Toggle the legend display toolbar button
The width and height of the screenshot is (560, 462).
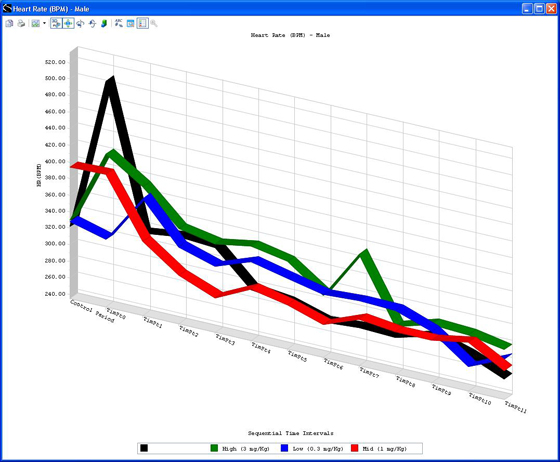pyautogui.click(x=142, y=24)
